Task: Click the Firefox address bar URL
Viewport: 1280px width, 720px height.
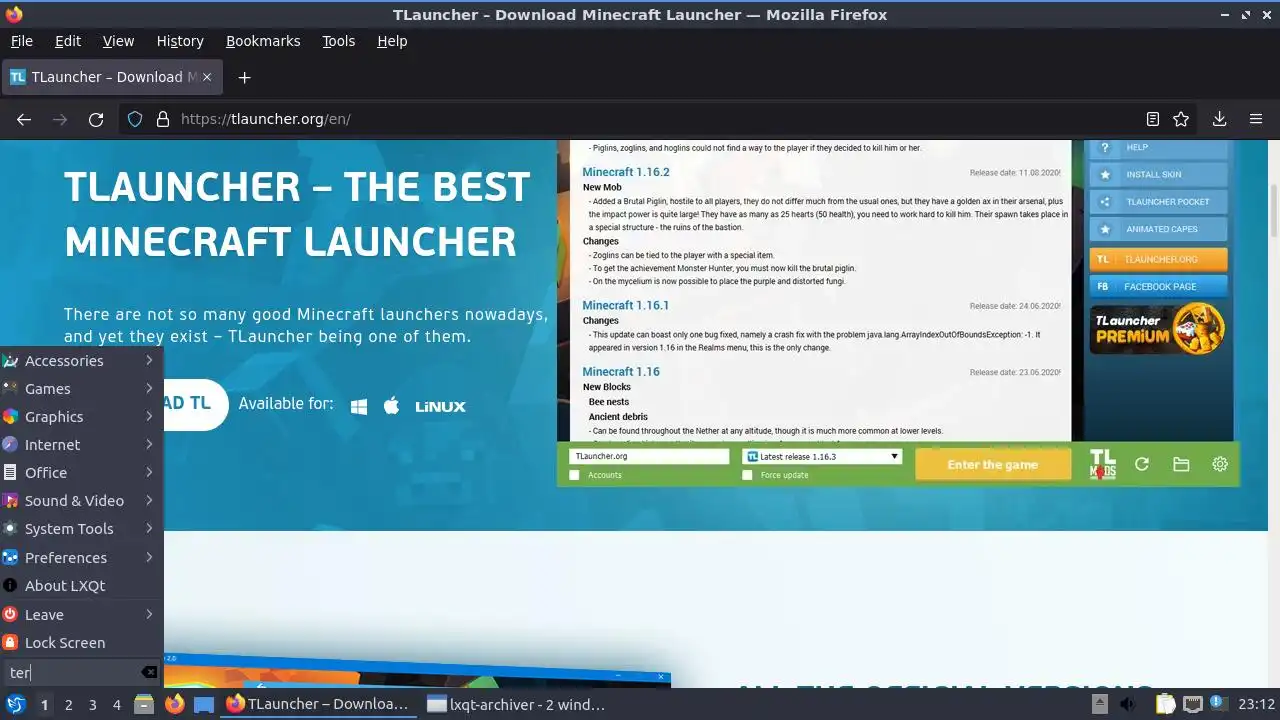Action: tap(265, 119)
